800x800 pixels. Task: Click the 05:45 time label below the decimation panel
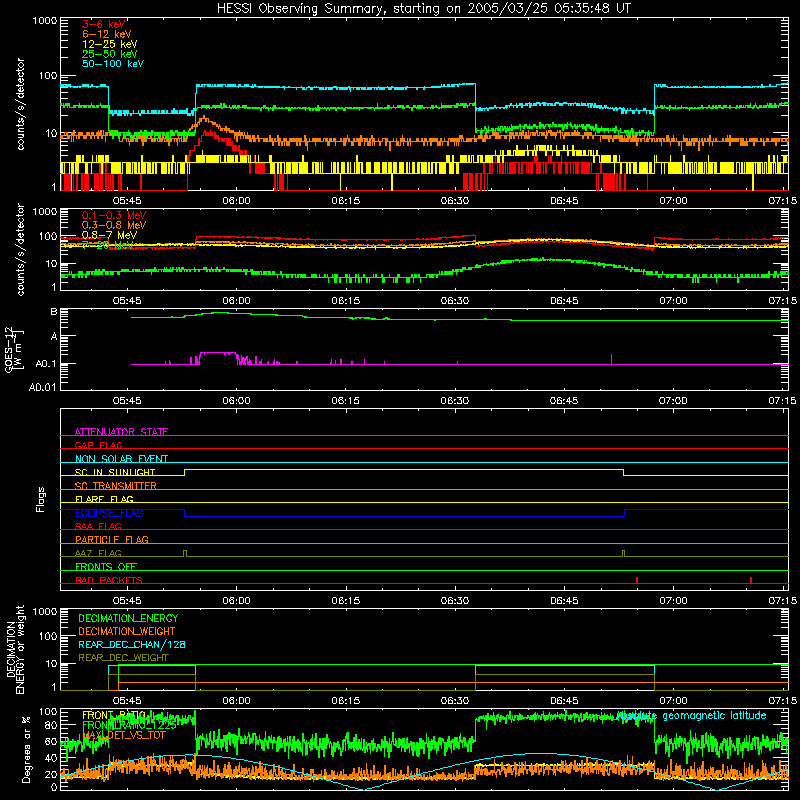[127, 701]
